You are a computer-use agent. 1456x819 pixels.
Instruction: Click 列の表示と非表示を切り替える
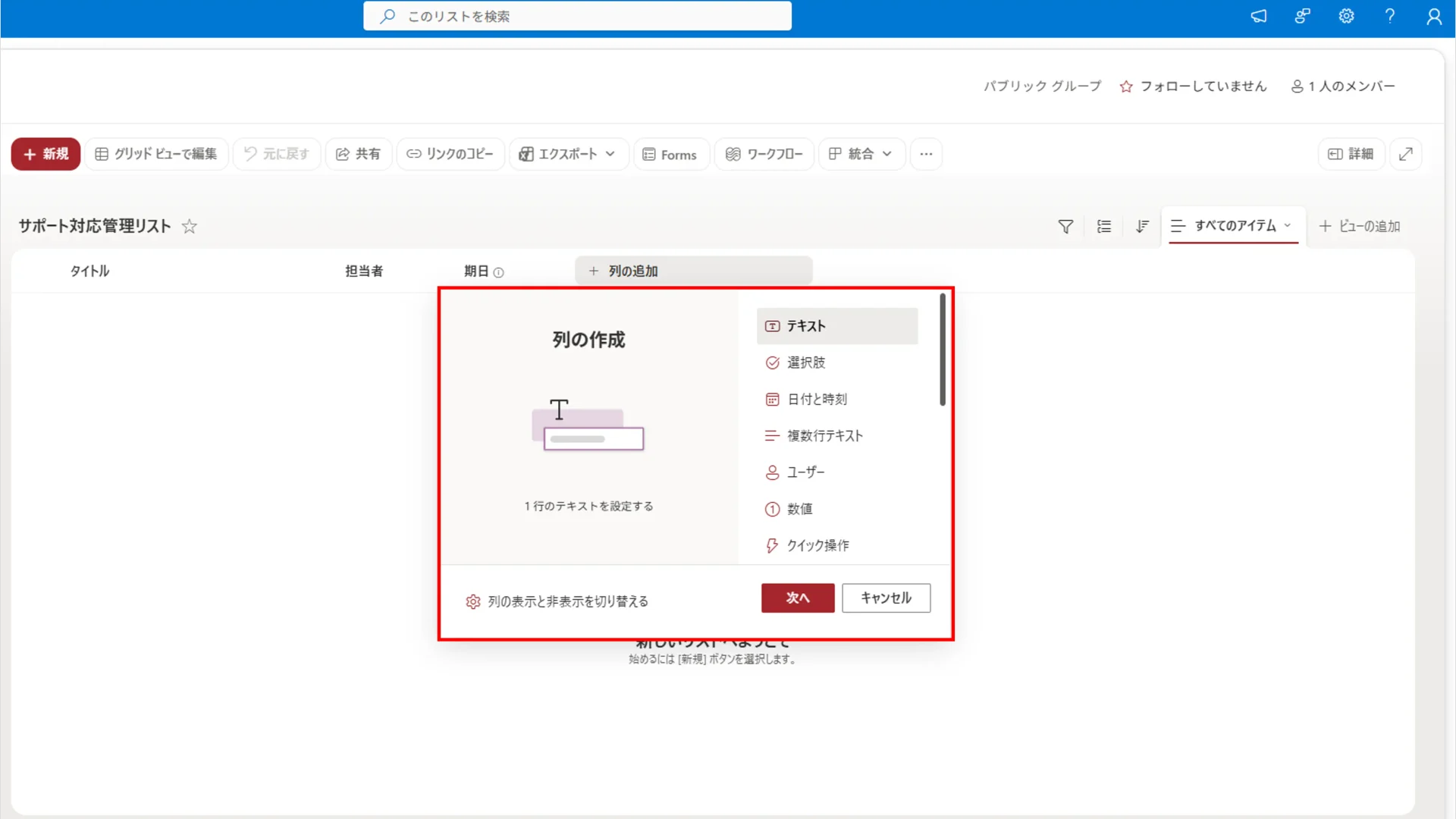pyautogui.click(x=557, y=601)
